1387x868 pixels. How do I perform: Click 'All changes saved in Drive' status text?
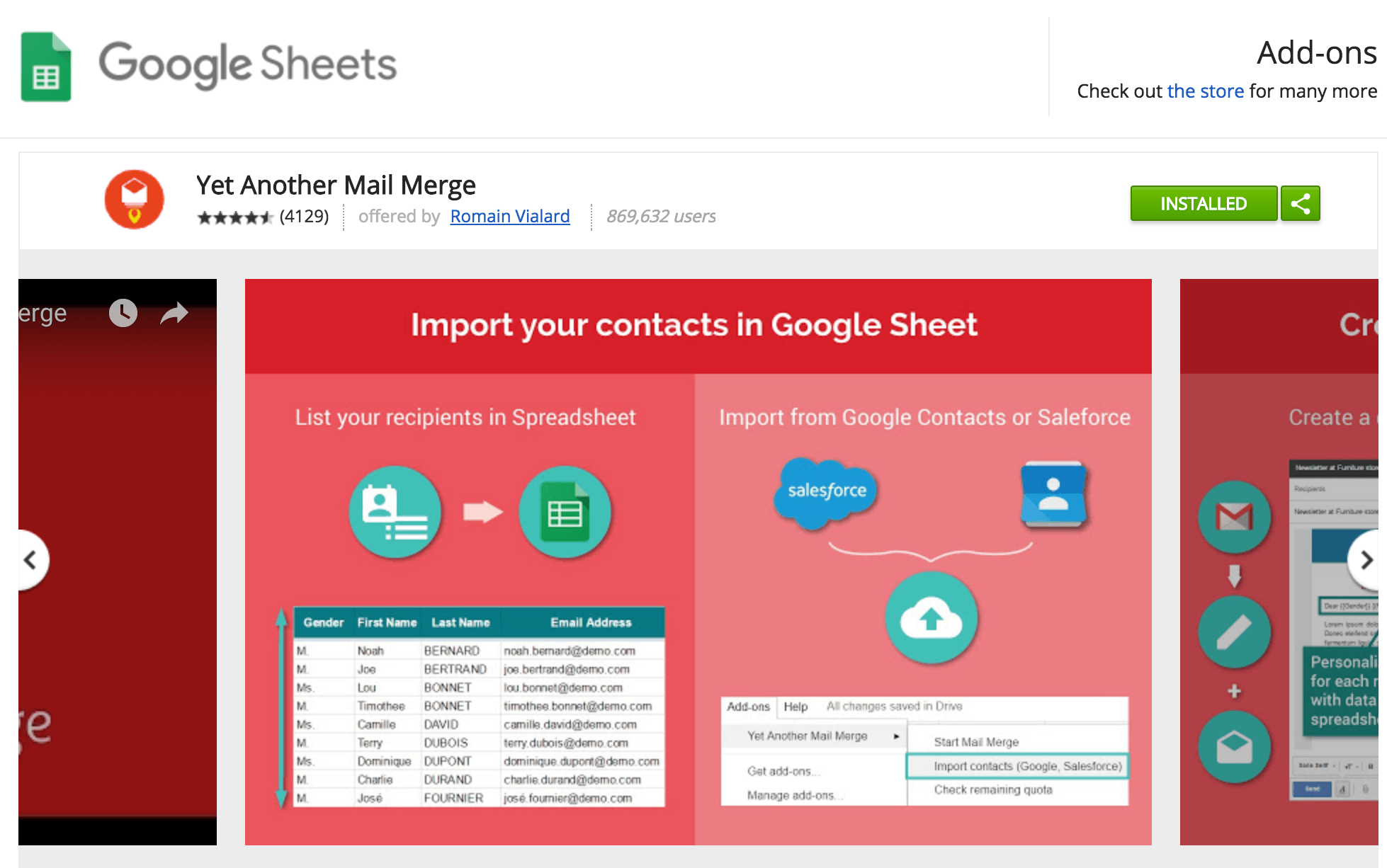click(894, 707)
